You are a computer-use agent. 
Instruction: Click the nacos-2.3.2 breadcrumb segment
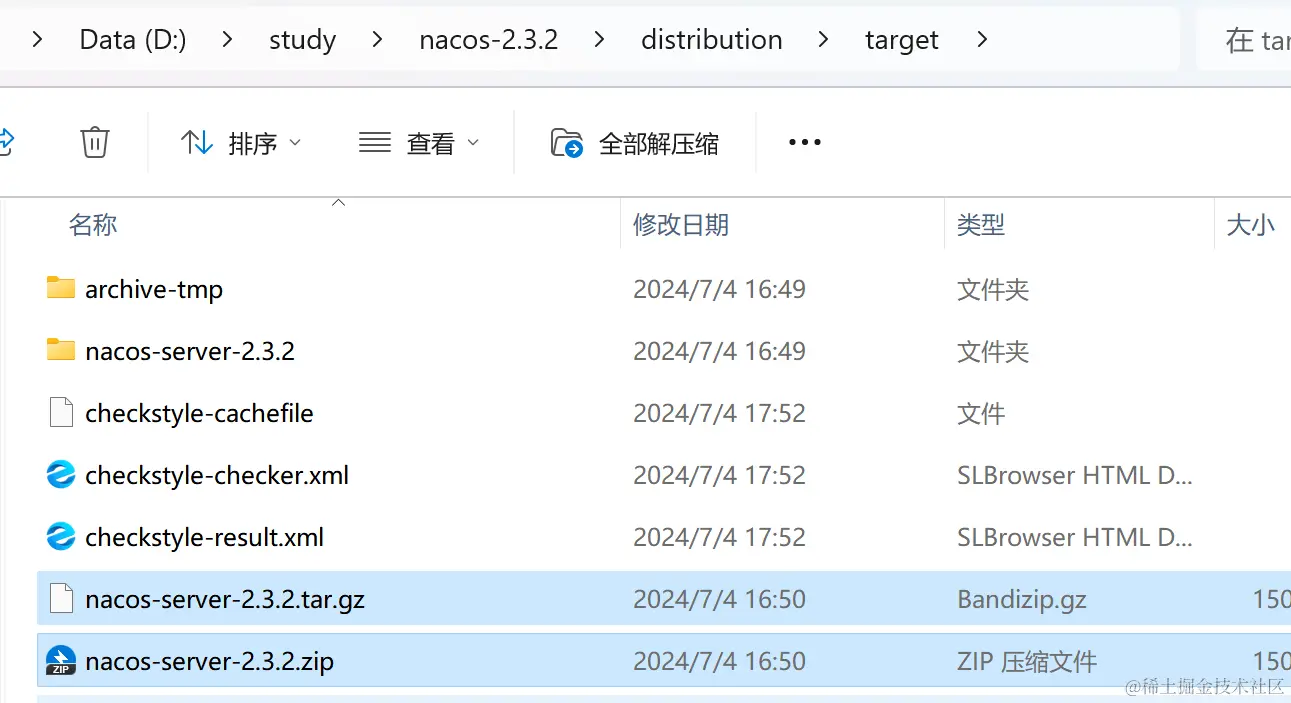point(488,40)
